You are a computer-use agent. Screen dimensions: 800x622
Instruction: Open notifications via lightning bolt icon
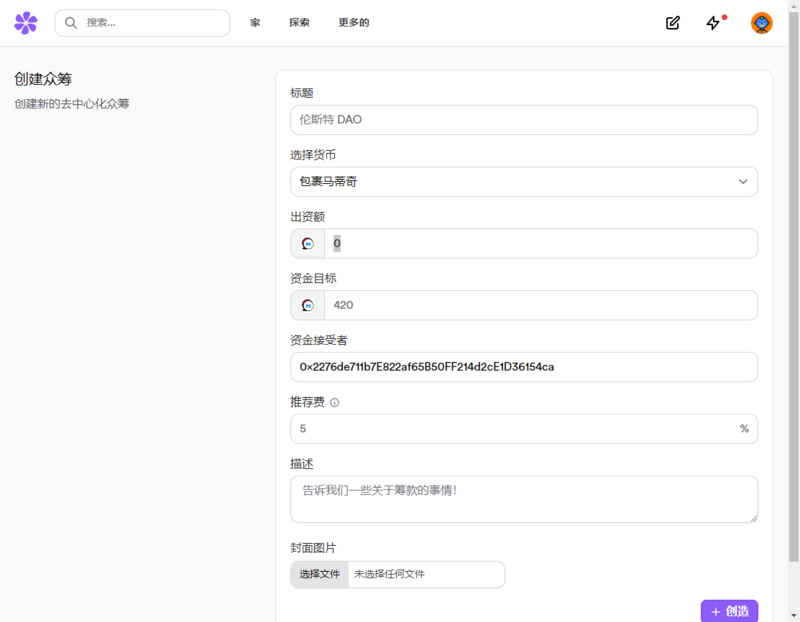[x=712, y=22]
